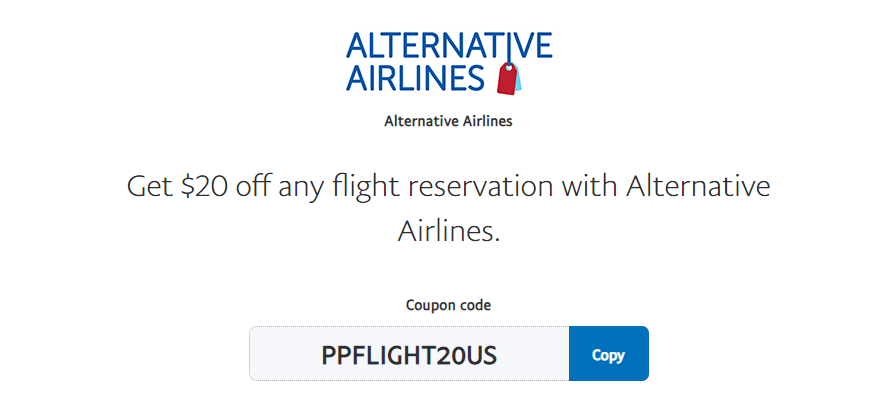Click the ALTERNATIVE word in the logo
This screenshot has height=394, width=888.
coord(449,45)
